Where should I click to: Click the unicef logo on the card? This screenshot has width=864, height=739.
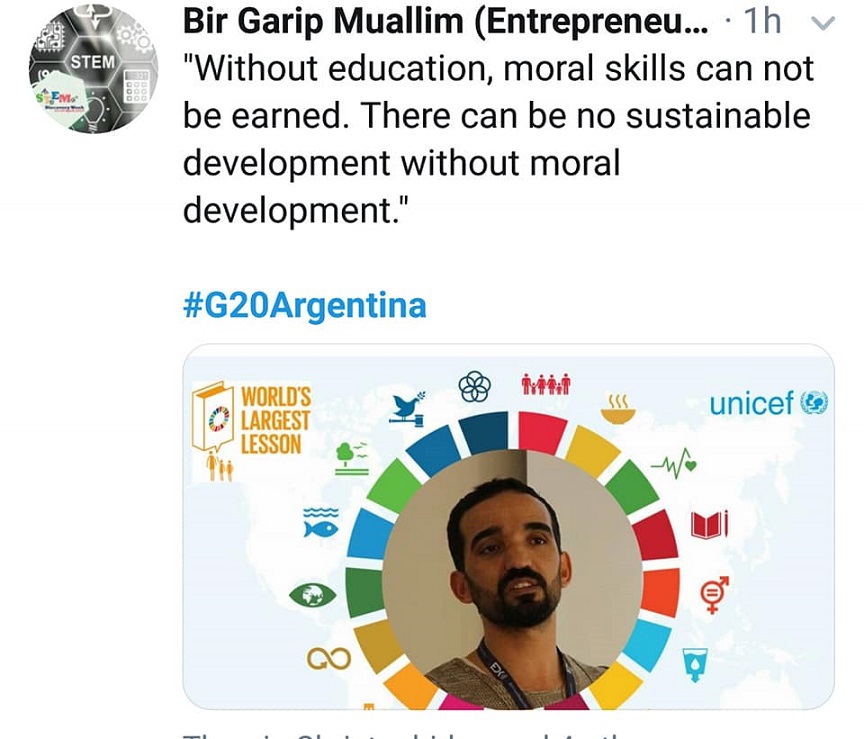(768, 403)
